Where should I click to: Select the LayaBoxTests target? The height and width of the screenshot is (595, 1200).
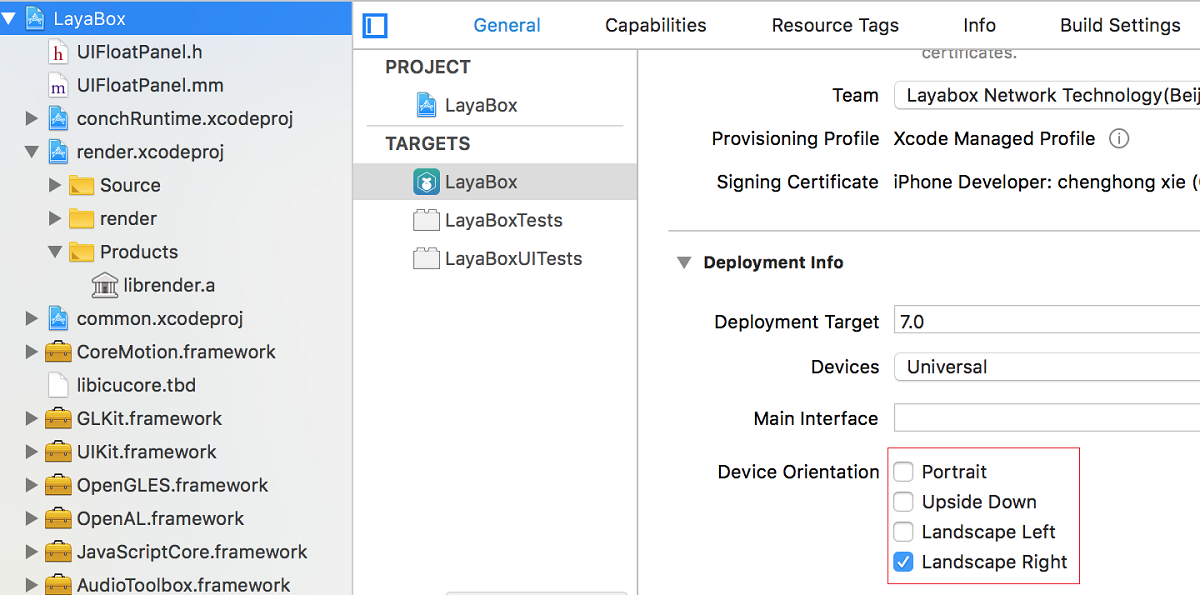coord(503,220)
